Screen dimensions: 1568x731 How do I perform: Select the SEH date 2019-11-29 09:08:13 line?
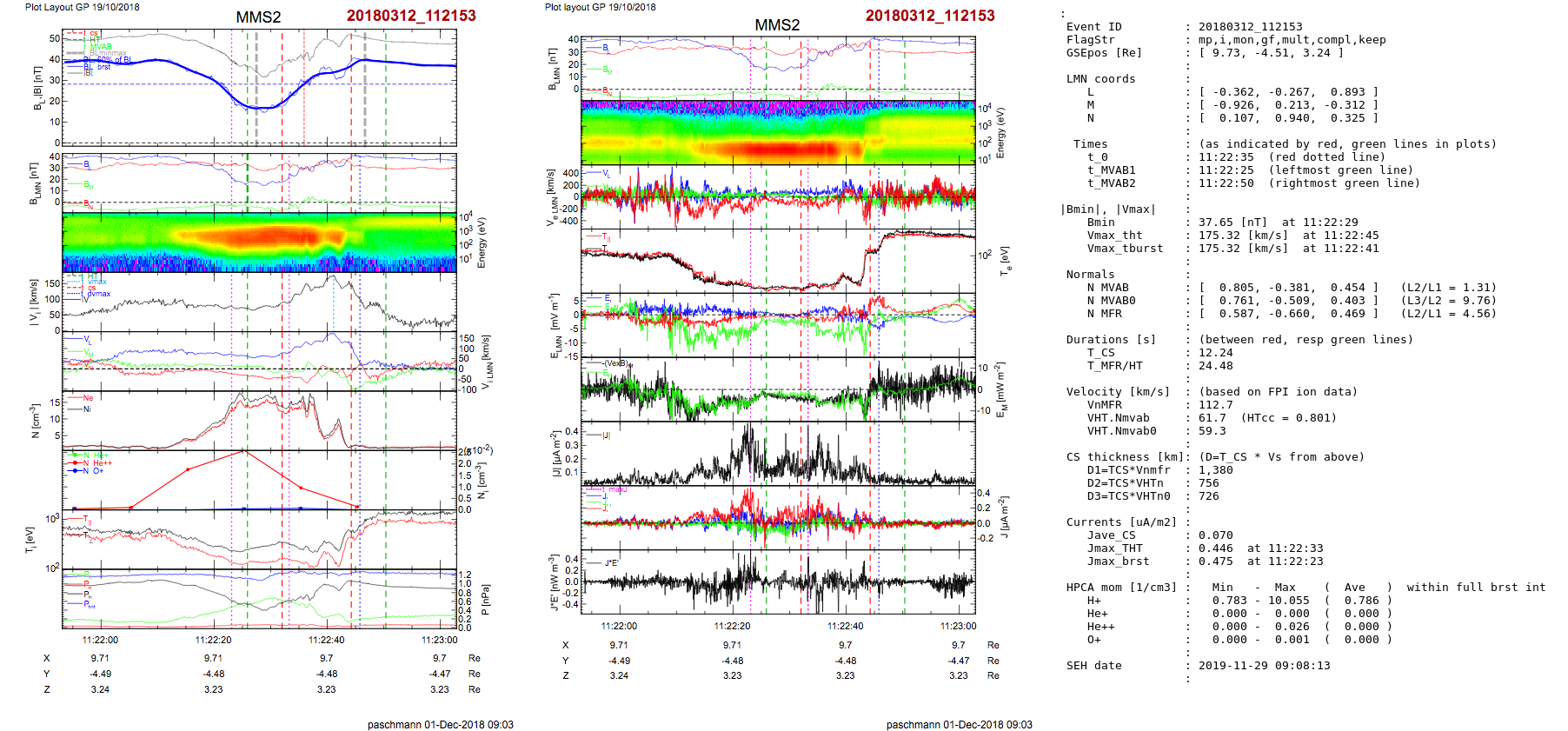[x=1198, y=666]
